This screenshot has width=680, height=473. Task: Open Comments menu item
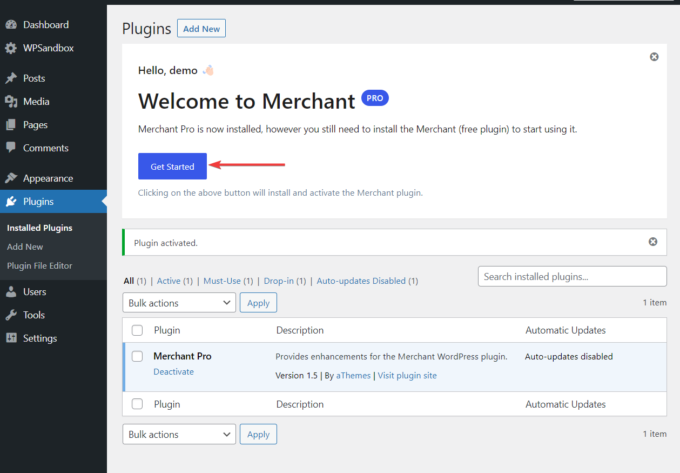(53, 148)
